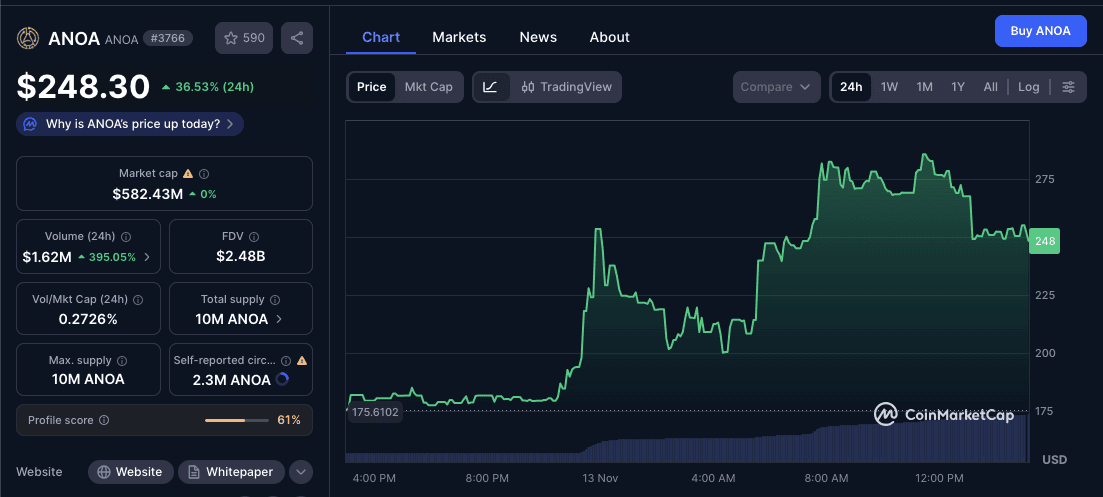This screenshot has height=497, width=1103.
Task: Select the 1M time range
Action: click(x=924, y=87)
